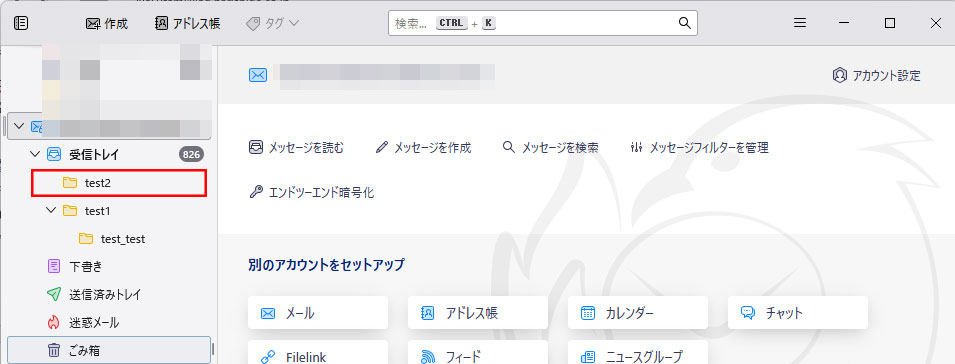This screenshot has height=364, width=955.
Task: Focus the 検索 search field
Action: point(543,23)
